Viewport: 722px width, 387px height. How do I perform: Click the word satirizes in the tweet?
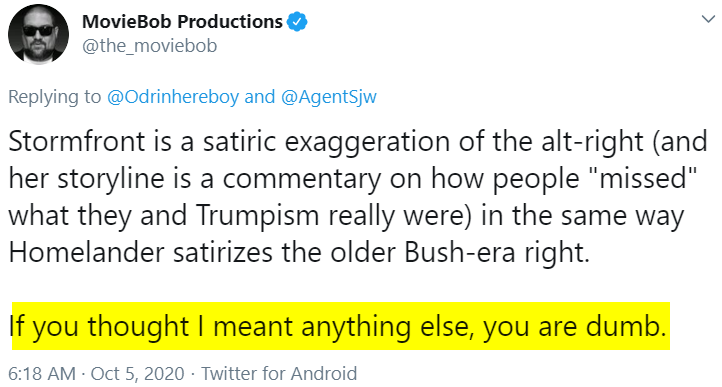[x=223, y=252]
